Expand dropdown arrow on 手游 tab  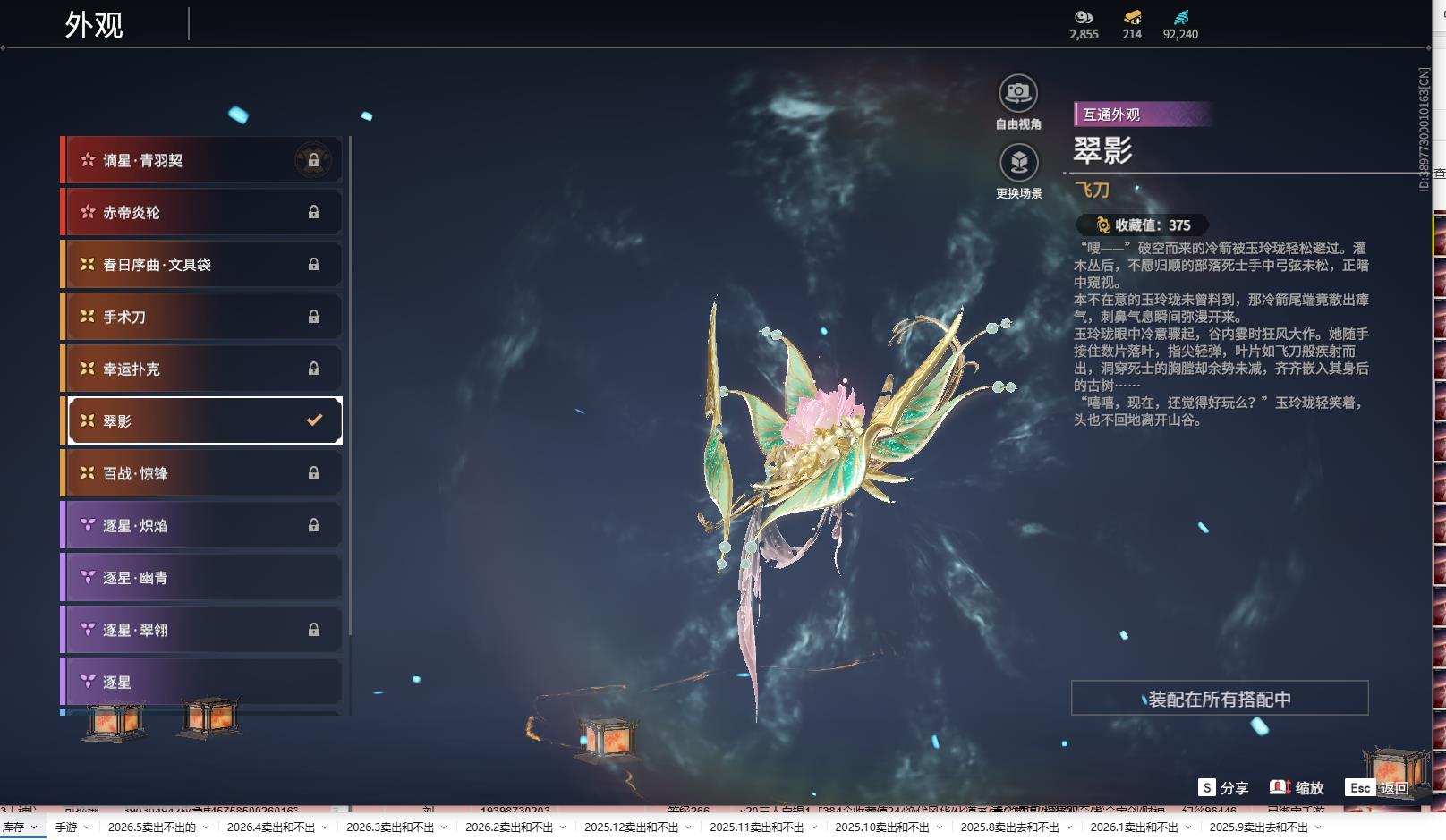click(x=88, y=827)
